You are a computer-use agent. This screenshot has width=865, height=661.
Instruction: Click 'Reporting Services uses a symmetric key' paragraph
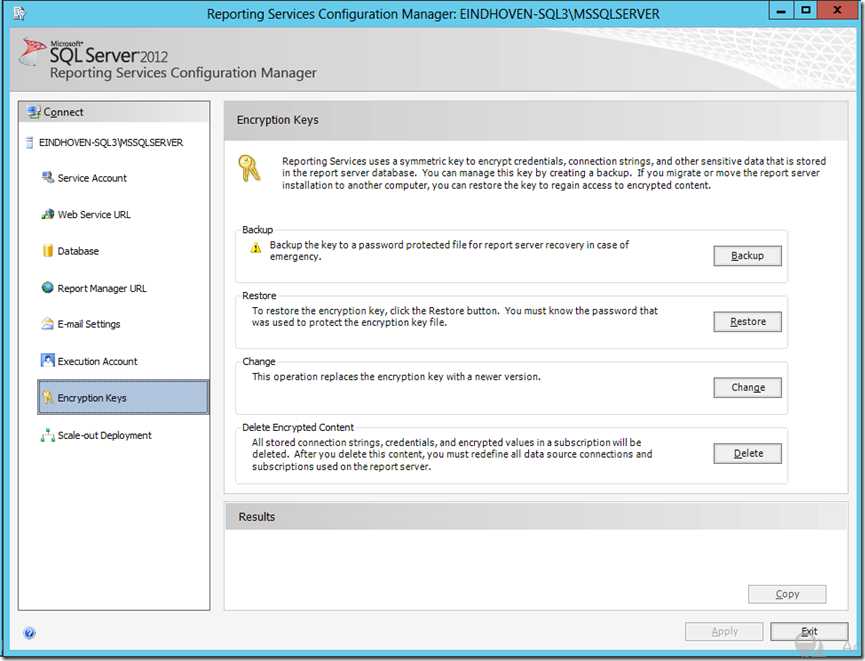[554, 173]
